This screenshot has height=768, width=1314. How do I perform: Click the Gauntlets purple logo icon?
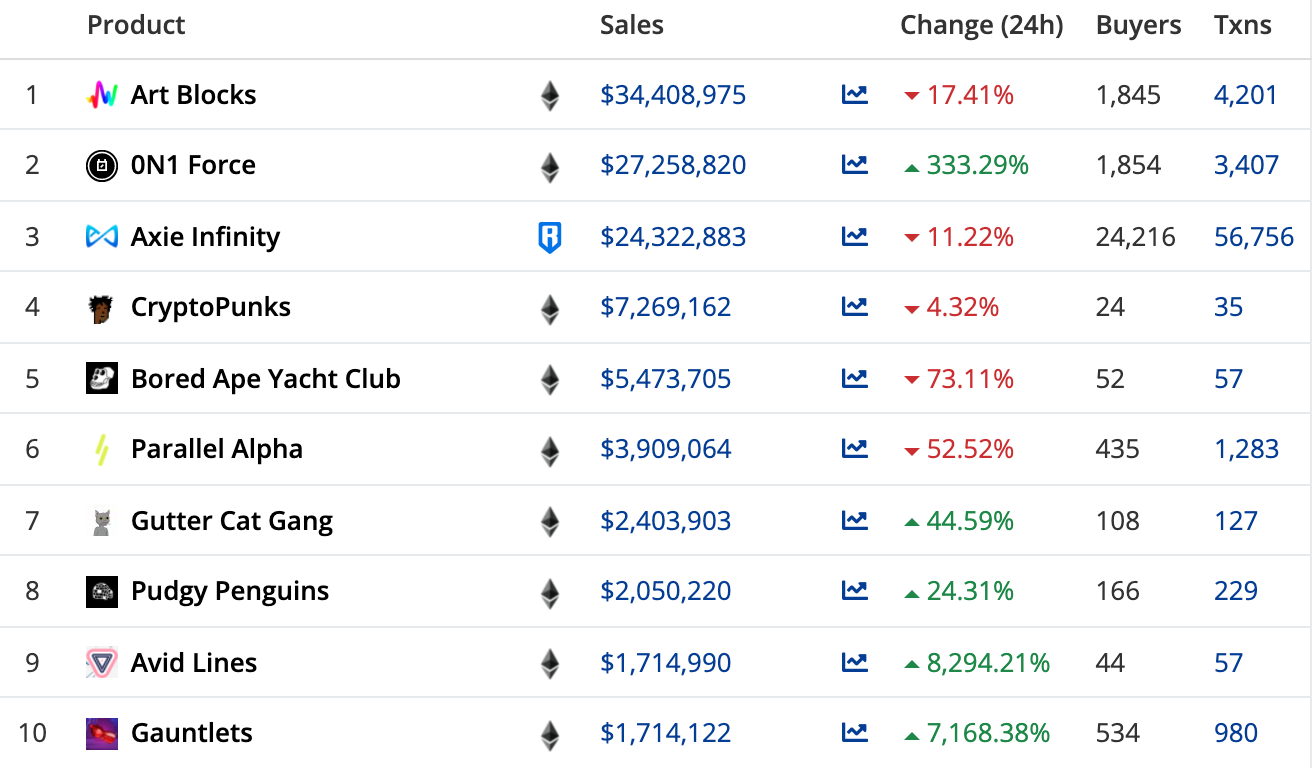pyautogui.click(x=102, y=734)
